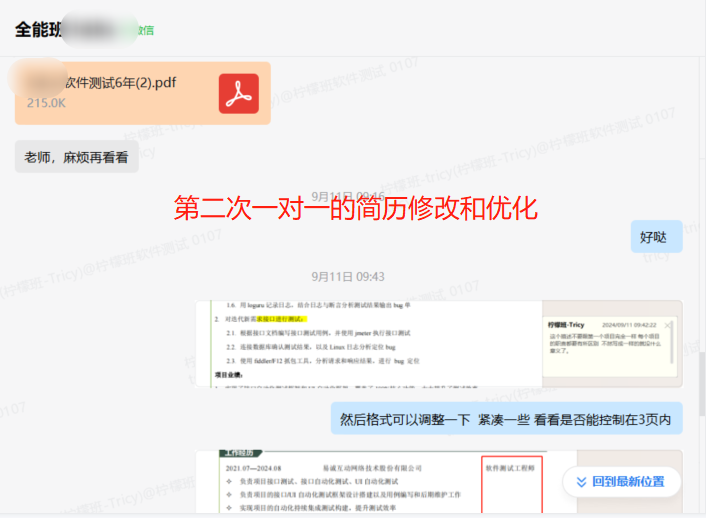Open the resume screenshot with yellow highlight
706x518 pixels.
click(370, 342)
